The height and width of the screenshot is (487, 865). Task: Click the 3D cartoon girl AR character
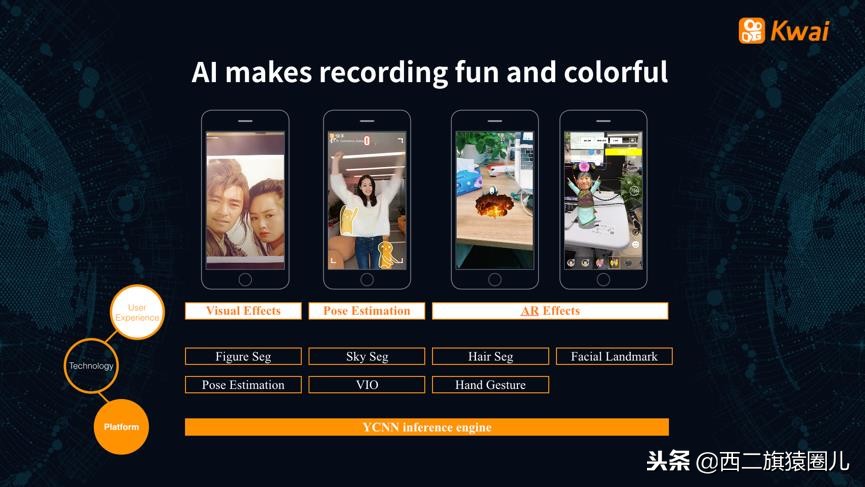[x=585, y=194]
